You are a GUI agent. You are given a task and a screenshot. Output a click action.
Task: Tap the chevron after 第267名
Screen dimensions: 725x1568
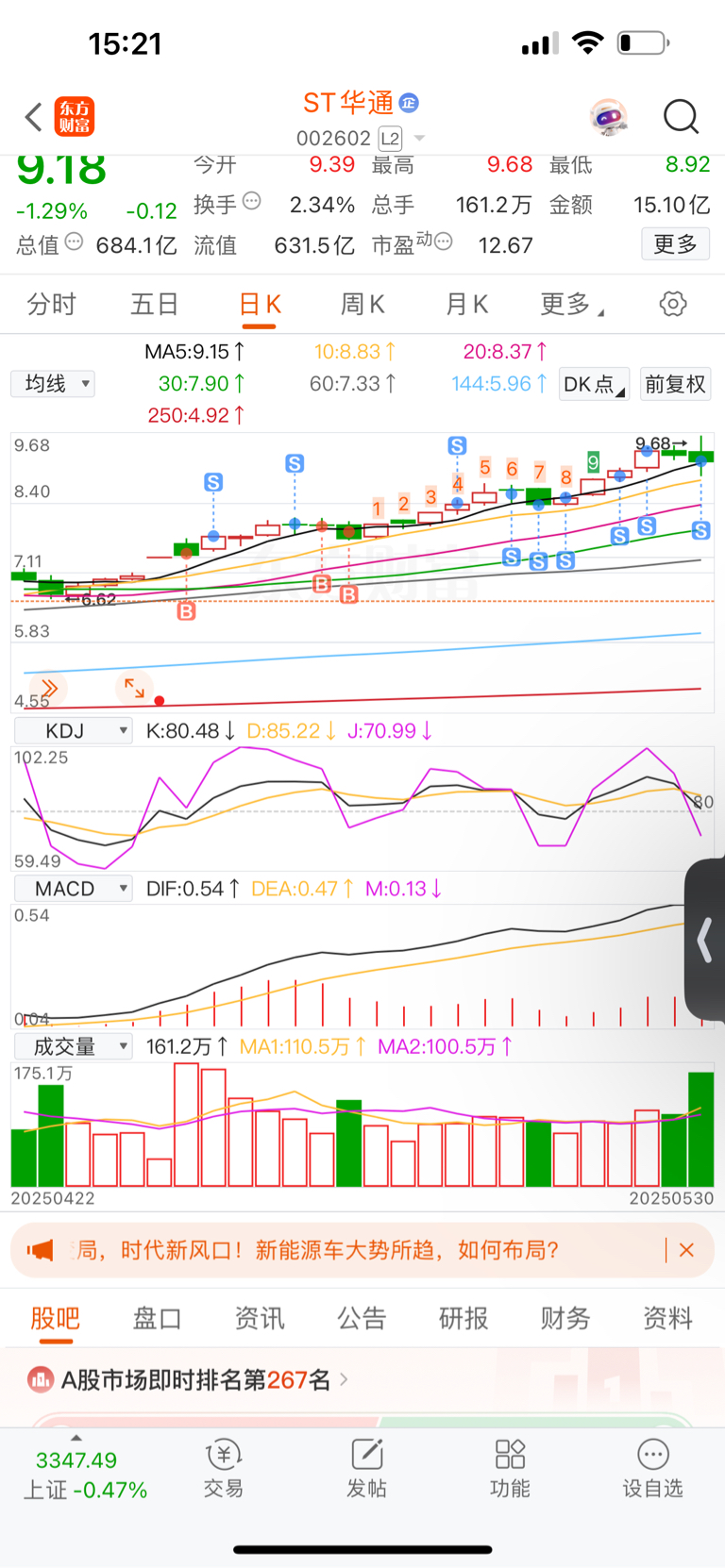pos(344,1379)
